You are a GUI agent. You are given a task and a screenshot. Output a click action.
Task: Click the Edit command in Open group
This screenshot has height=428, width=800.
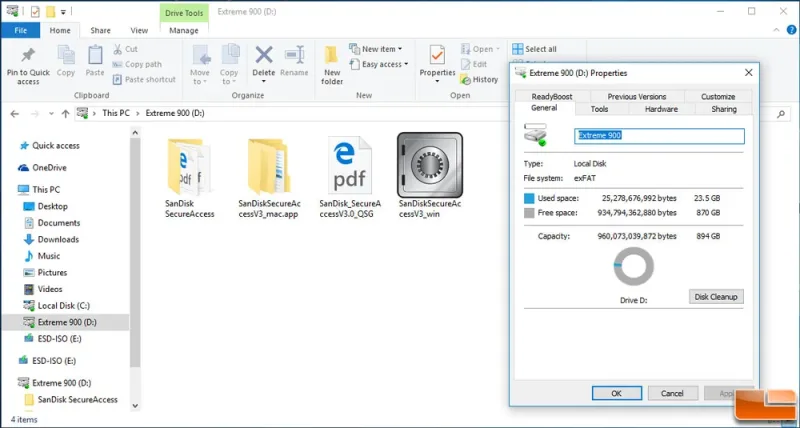pyautogui.click(x=473, y=64)
